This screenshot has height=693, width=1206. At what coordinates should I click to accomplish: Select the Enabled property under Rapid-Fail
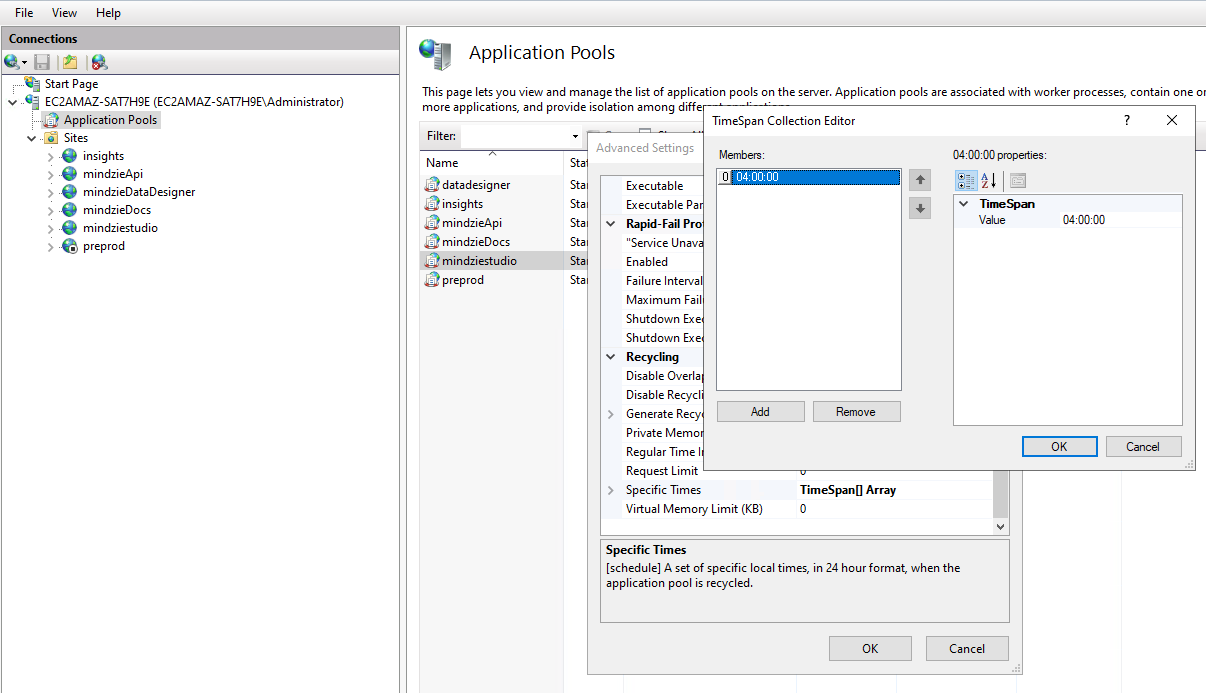tap(647, 262)
